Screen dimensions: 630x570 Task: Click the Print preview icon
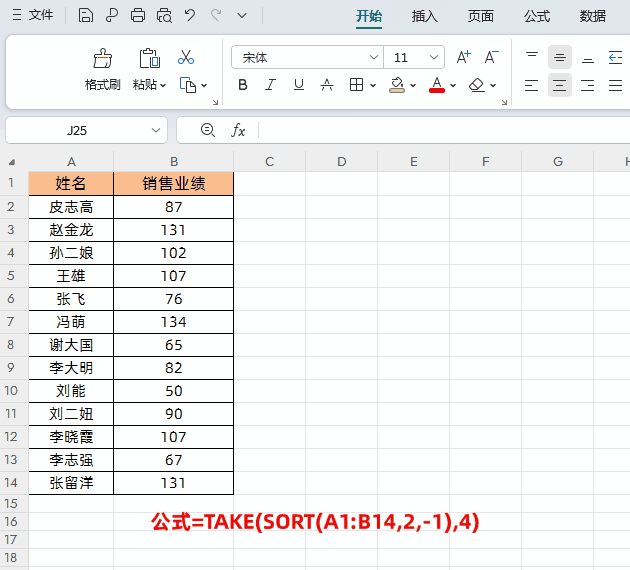pyautogui.click(x=164, y=16)
